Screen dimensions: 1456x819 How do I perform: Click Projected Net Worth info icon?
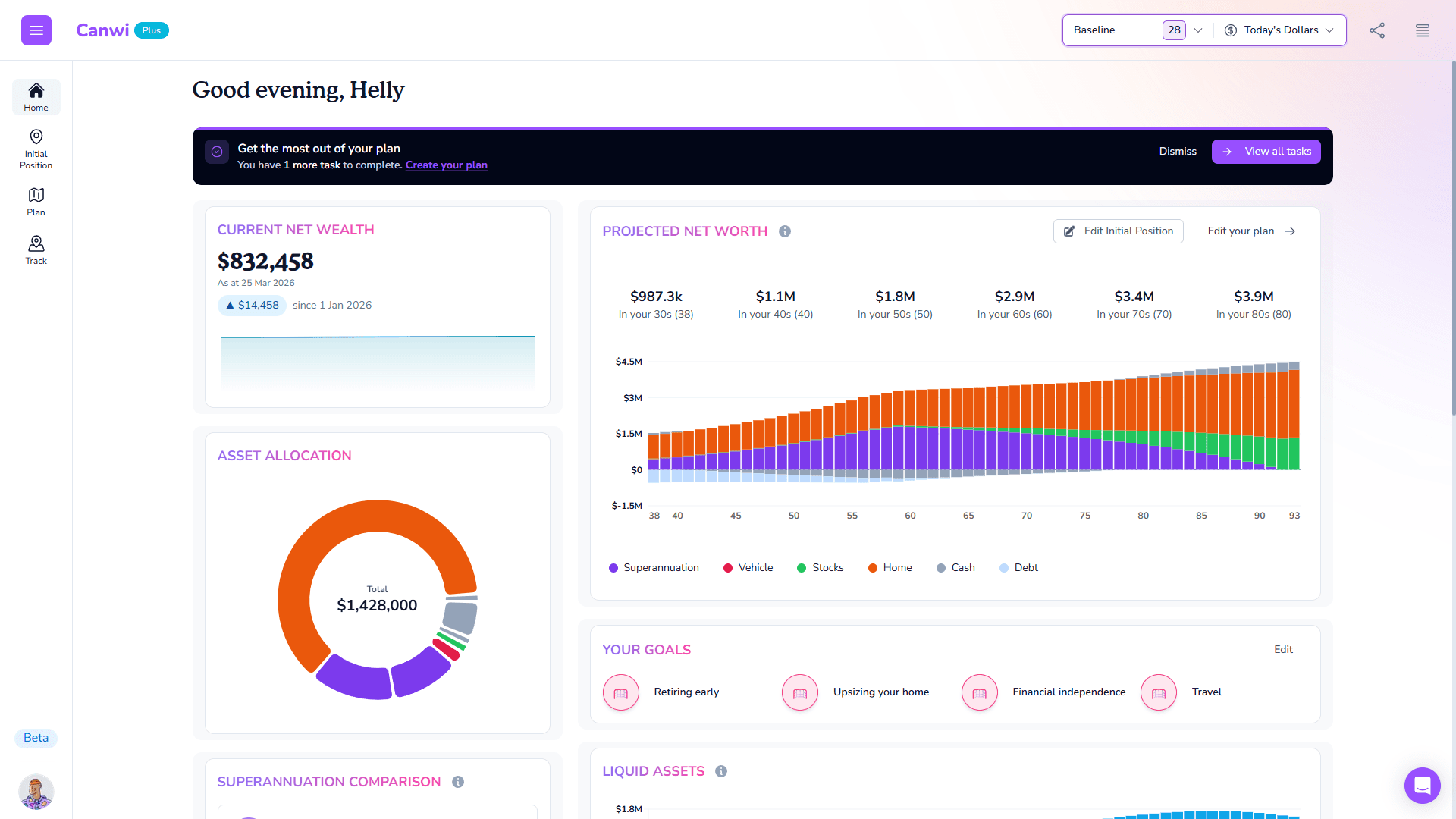(x=785, y=231)
